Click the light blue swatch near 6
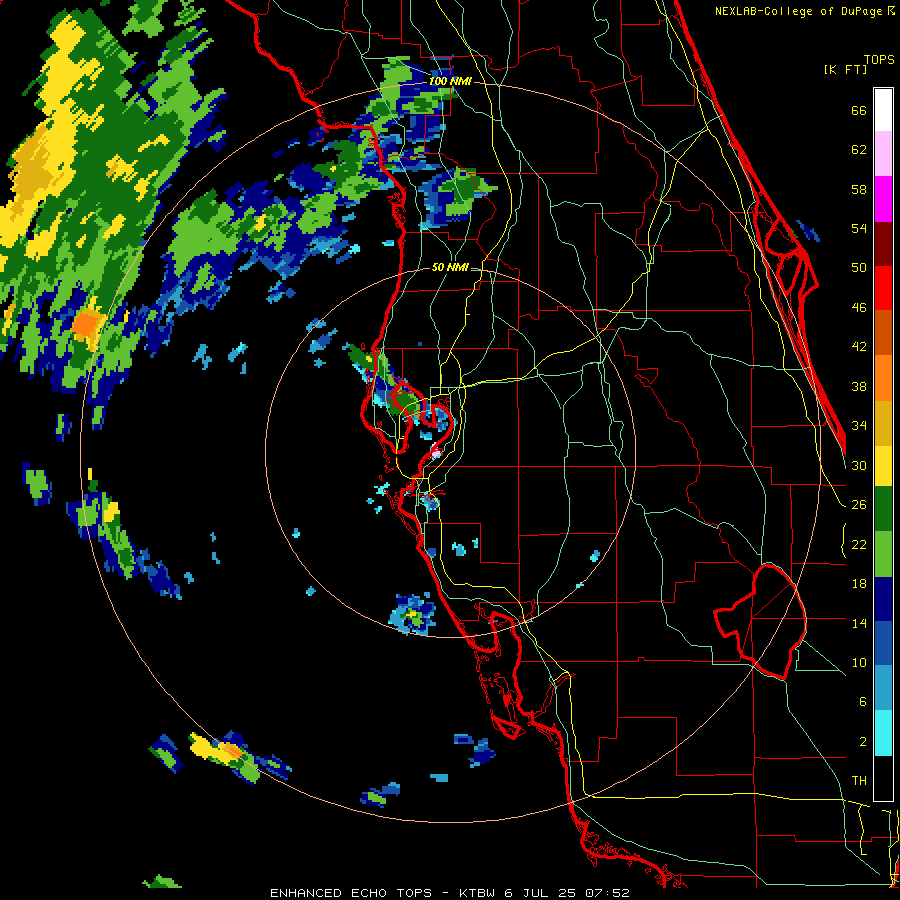The width and height of the screenshot is (900, 900). [883, 688]
